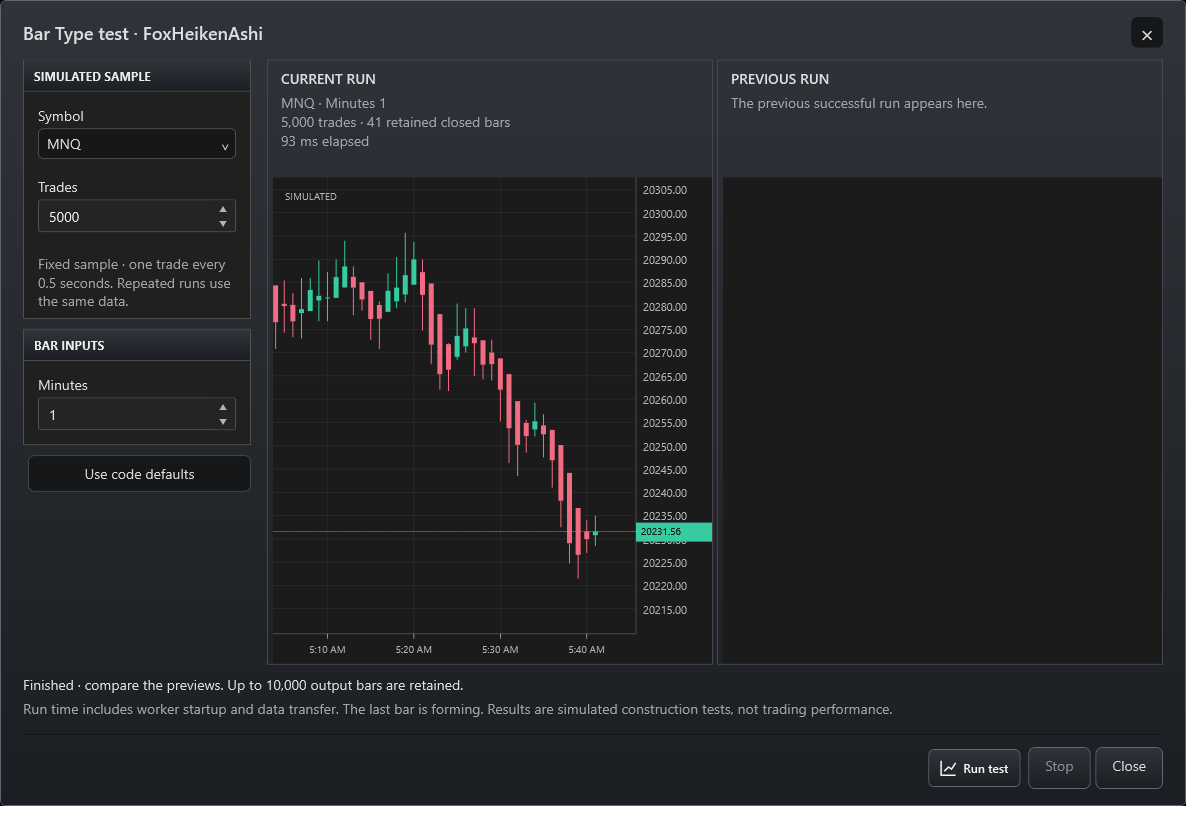Click the 5:30 AM time axis label
The image size is (1200, 820).
point(500,650)
